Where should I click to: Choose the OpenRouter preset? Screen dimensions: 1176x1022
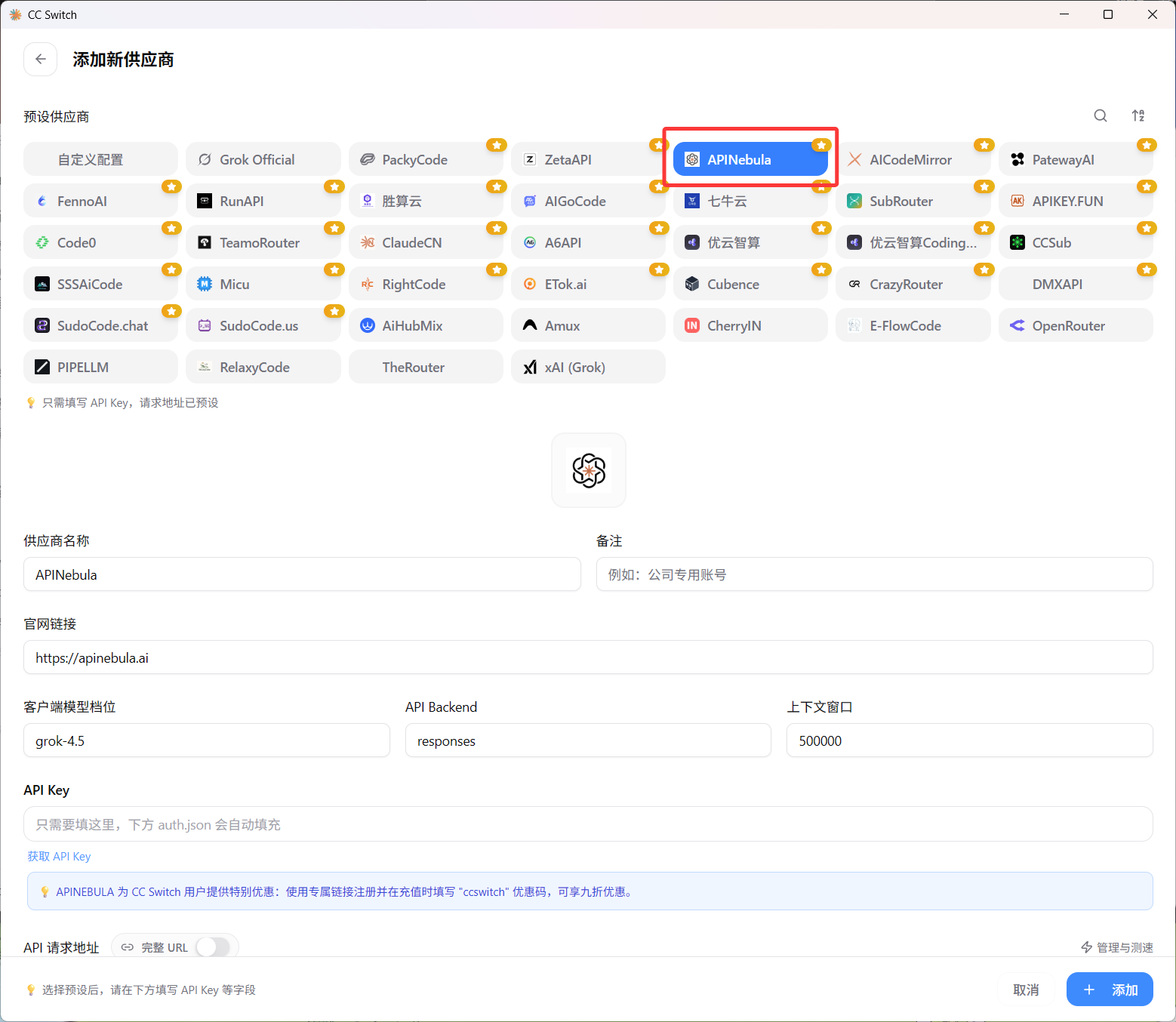click(x=1076, y=325)
